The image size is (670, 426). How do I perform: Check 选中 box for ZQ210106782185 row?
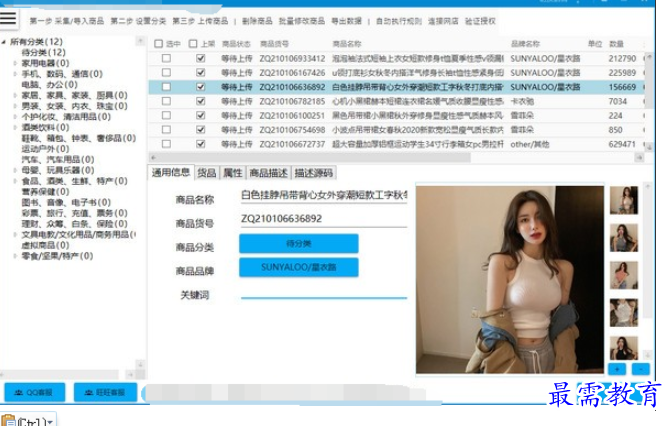[166, 101]
